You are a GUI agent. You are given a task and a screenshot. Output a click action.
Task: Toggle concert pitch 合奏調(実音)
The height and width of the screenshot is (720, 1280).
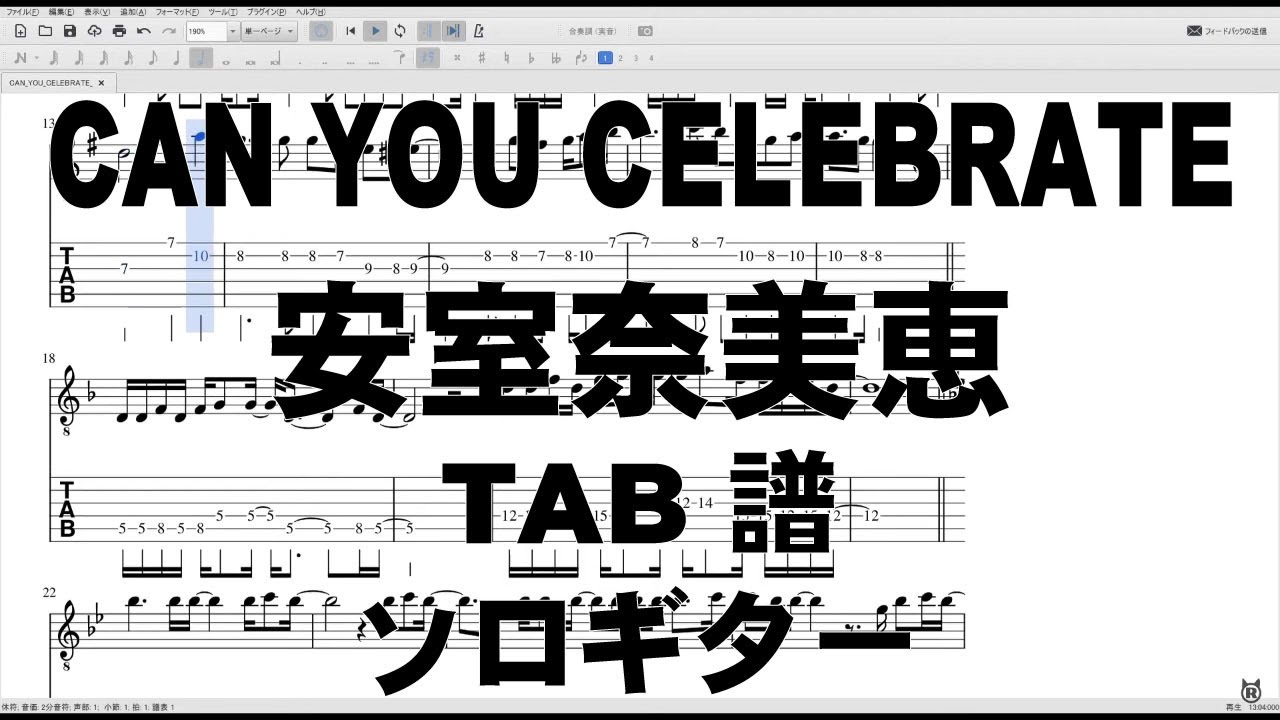(x=592, y=31)
